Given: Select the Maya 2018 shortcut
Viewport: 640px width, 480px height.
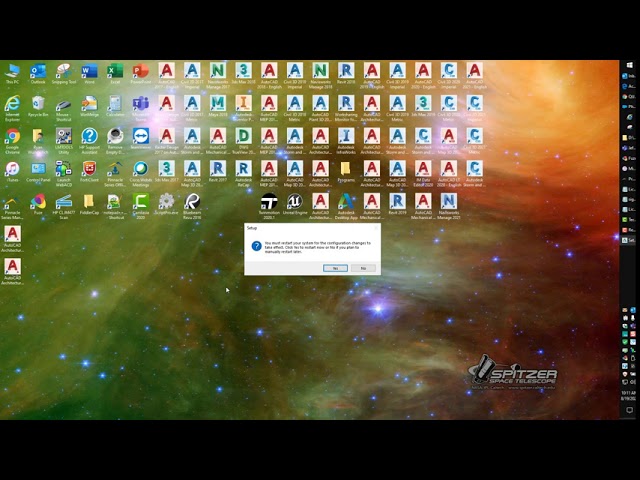Looking at the screenshot, I should [x=218, y=107].
